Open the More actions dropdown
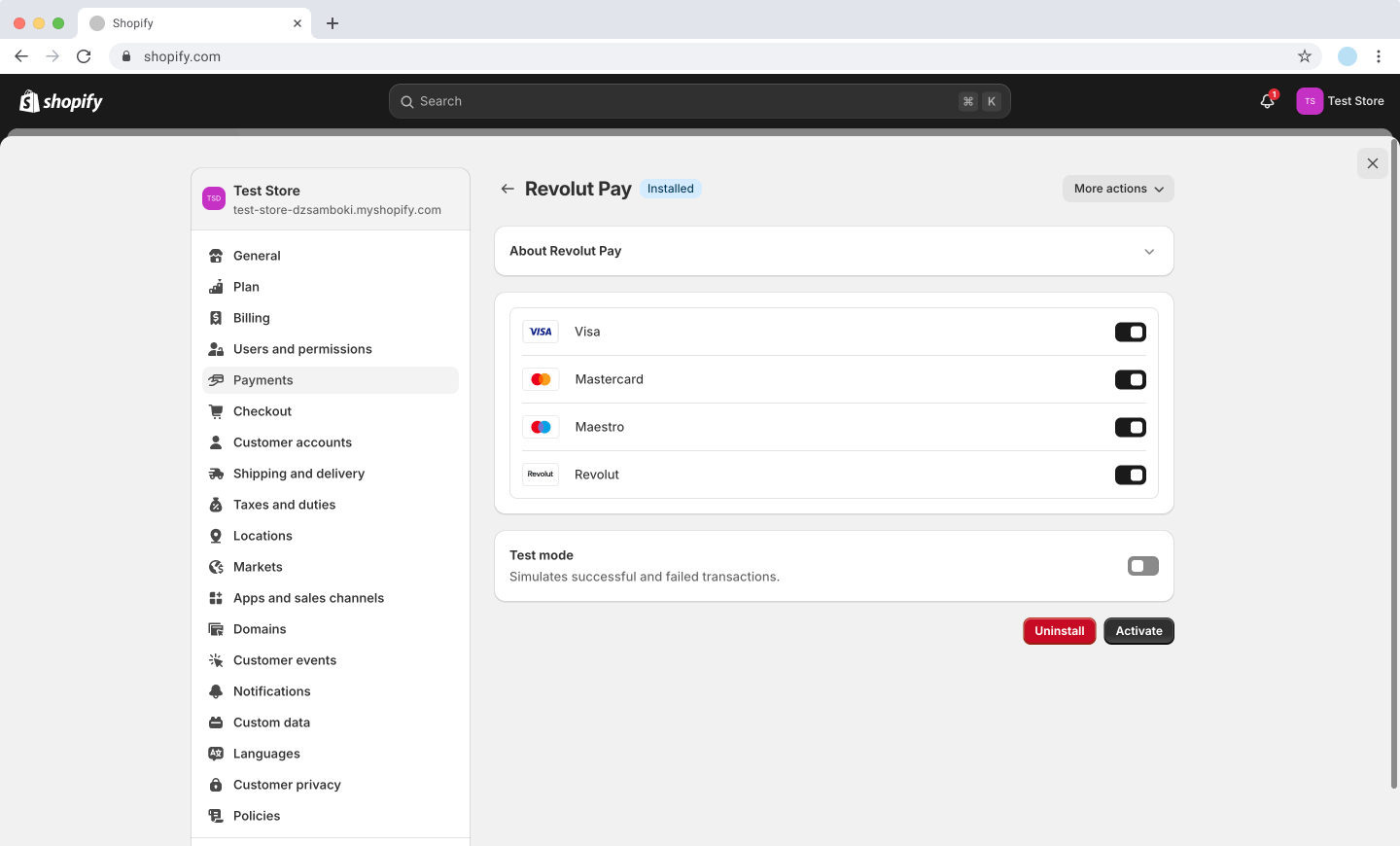The height and width of the screenshot is (846, 1400). pos(1118,189)
